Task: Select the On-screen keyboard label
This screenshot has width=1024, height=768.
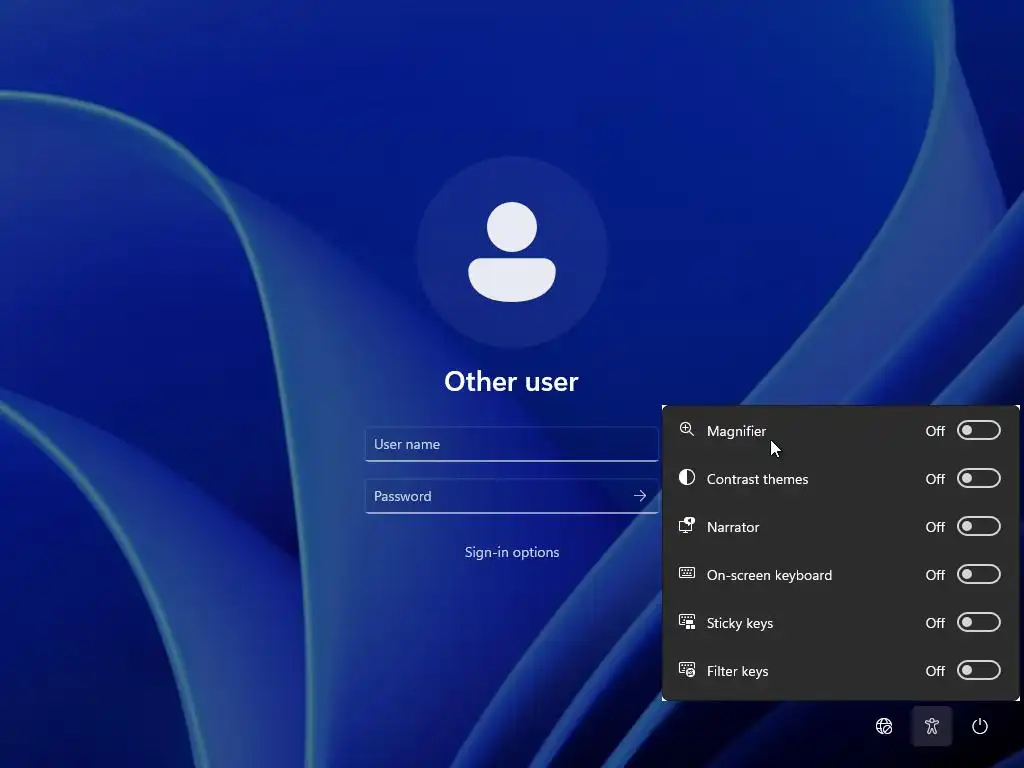Action: [x=769, y=575]
